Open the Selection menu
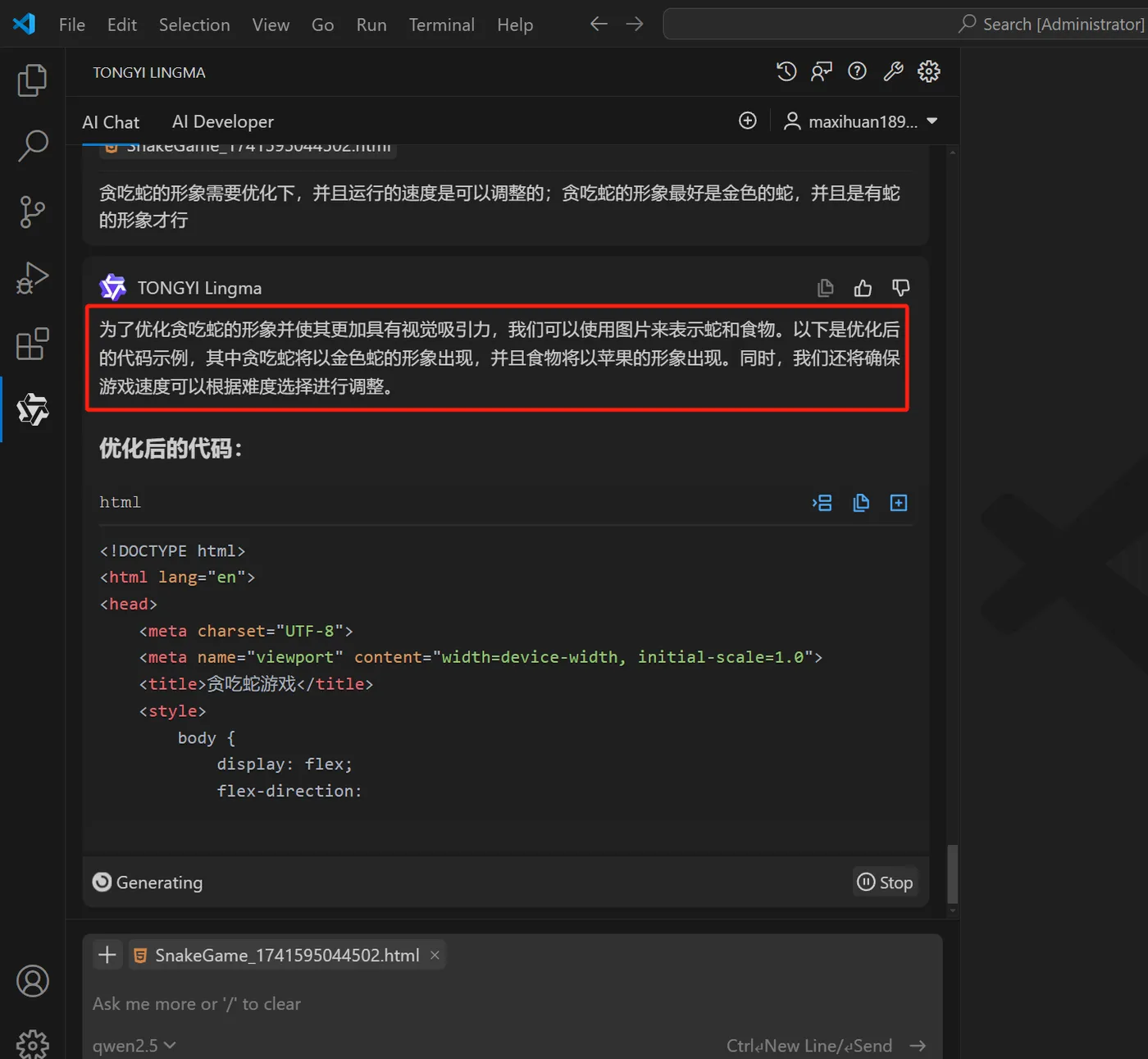 click(x=194, y=25)
